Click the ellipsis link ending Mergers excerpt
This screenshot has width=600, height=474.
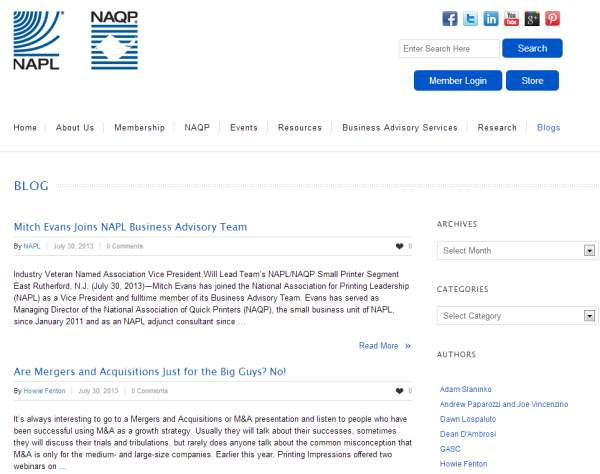(62, 467)
